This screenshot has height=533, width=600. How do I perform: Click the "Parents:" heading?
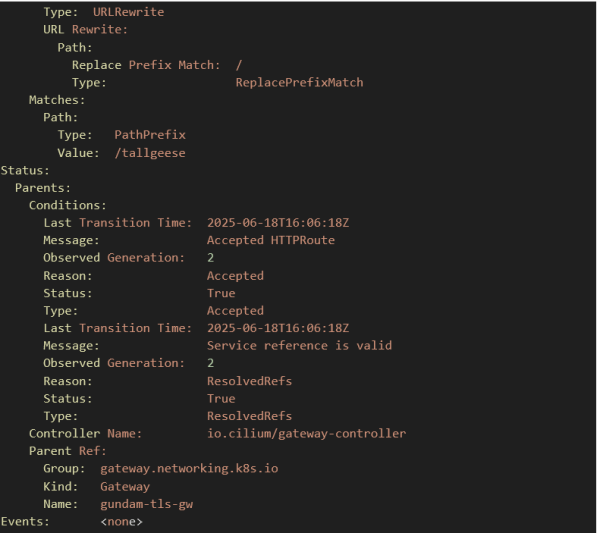(x=43, y=188)
